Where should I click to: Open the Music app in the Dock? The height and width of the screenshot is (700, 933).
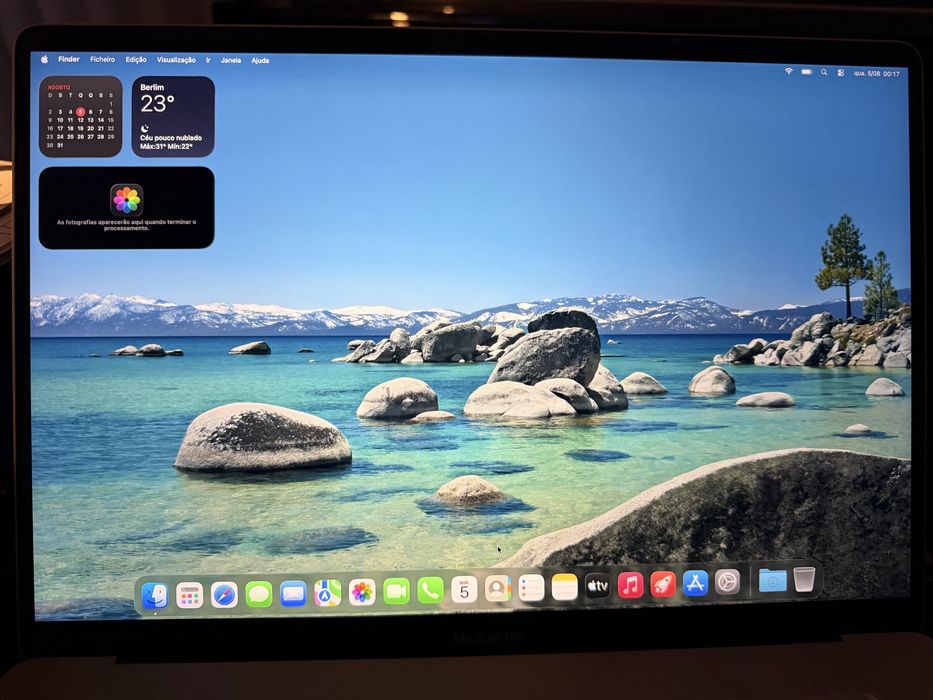[x=631, y=586]
